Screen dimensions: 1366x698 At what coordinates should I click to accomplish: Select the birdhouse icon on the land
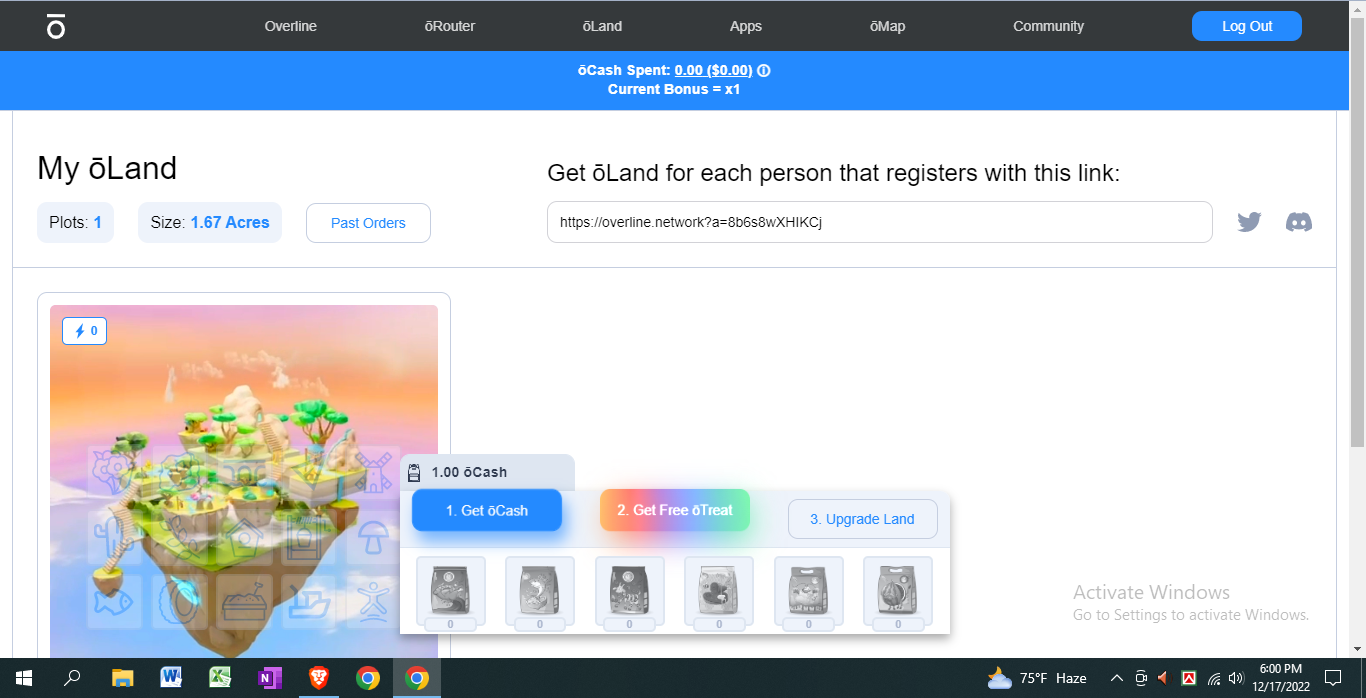(243, 537)
